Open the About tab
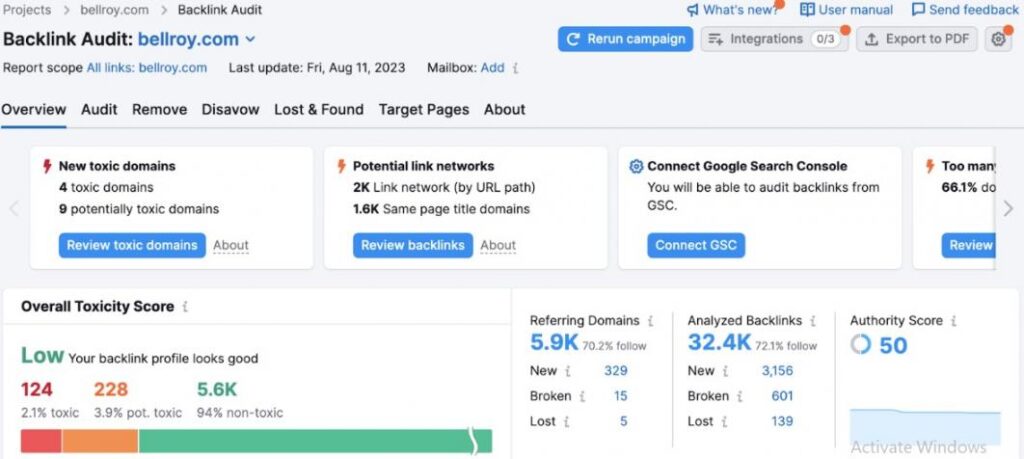Screen dimensions: 1024x459 [x=505, y=110]
